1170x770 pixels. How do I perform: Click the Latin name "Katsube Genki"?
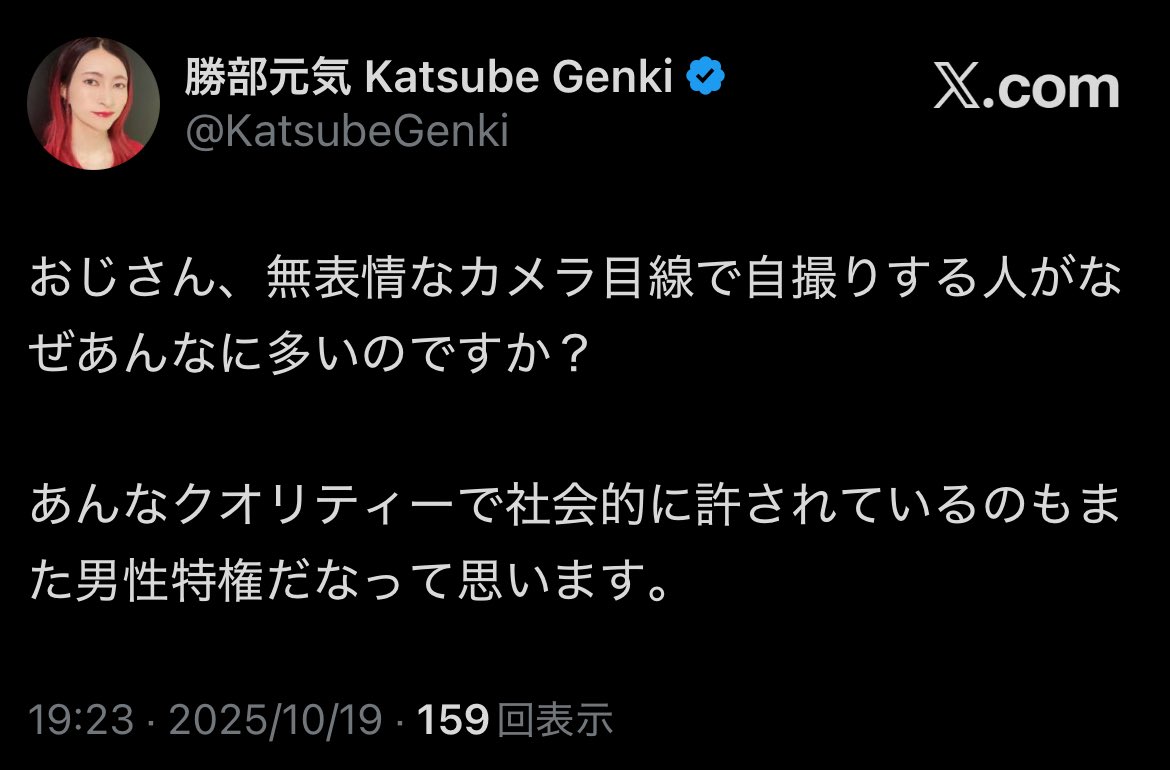pos(518,78)
